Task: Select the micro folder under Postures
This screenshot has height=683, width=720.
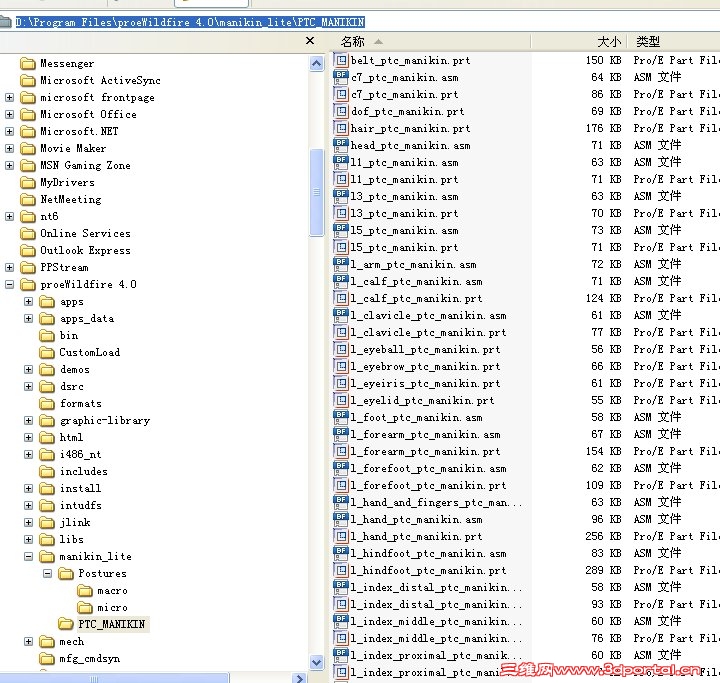Action: coord(112,607)
